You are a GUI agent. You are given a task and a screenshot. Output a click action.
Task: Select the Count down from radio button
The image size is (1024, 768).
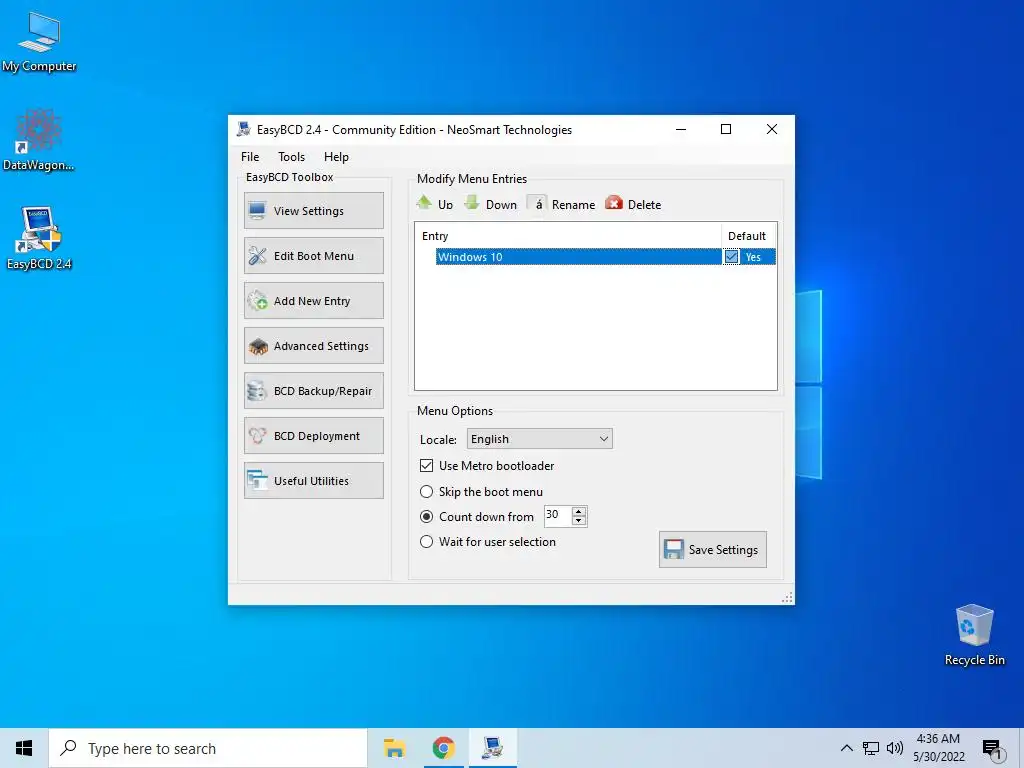click(426, 517)
